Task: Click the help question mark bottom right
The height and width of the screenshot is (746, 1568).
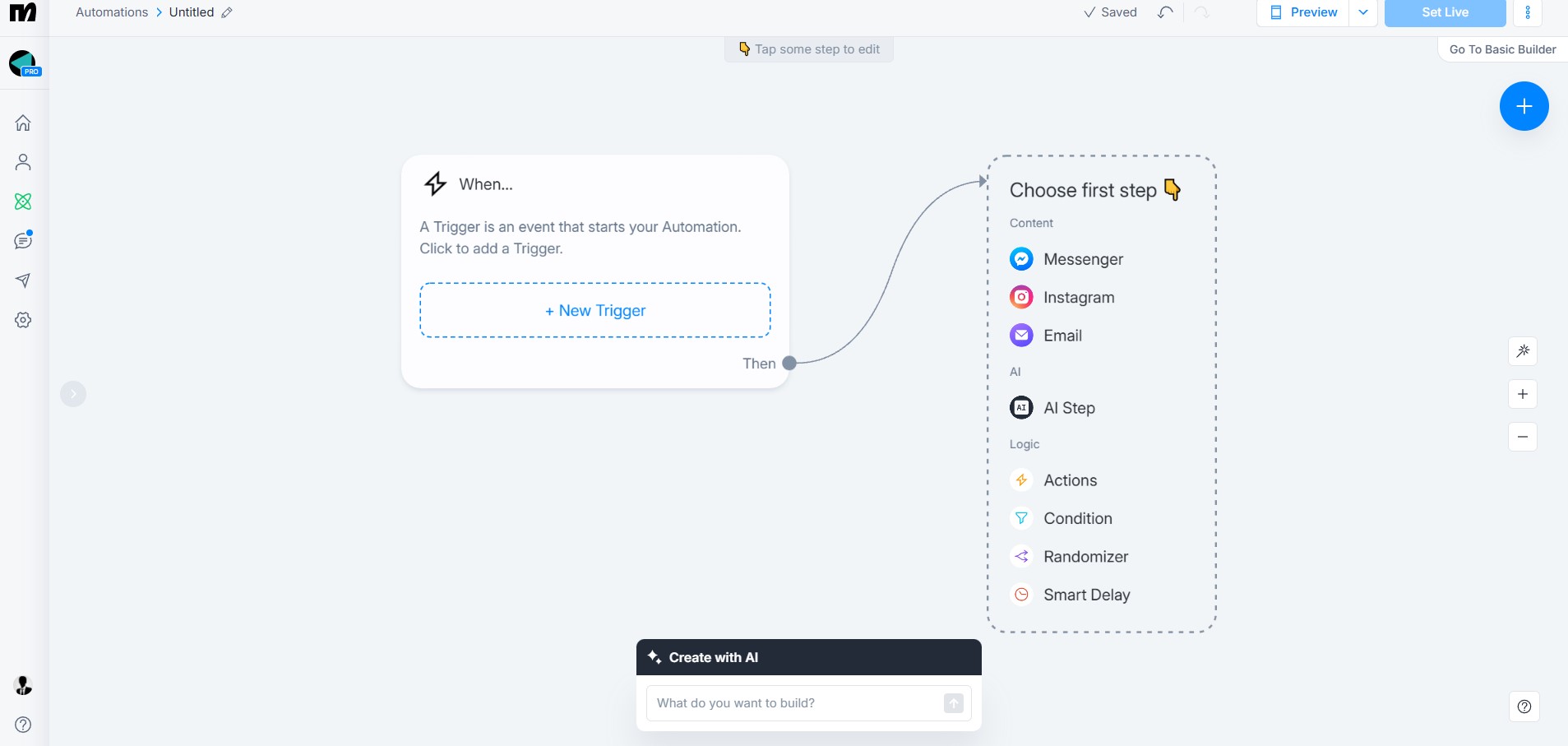Action: (x=1524, y=707)
